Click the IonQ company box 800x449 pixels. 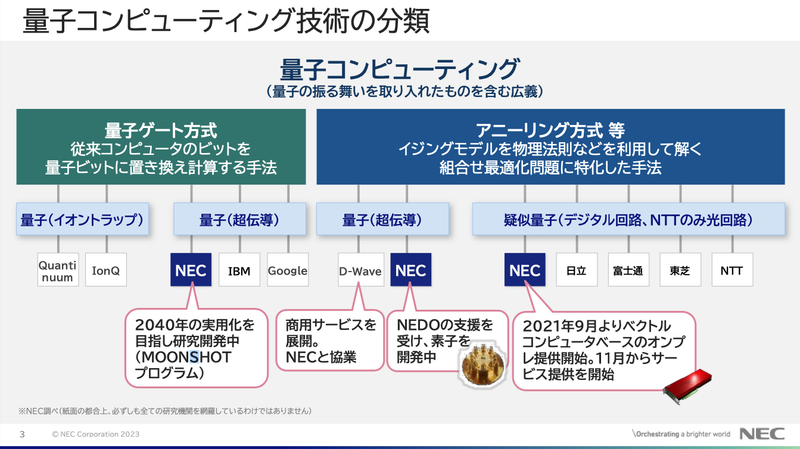point(107,270)
